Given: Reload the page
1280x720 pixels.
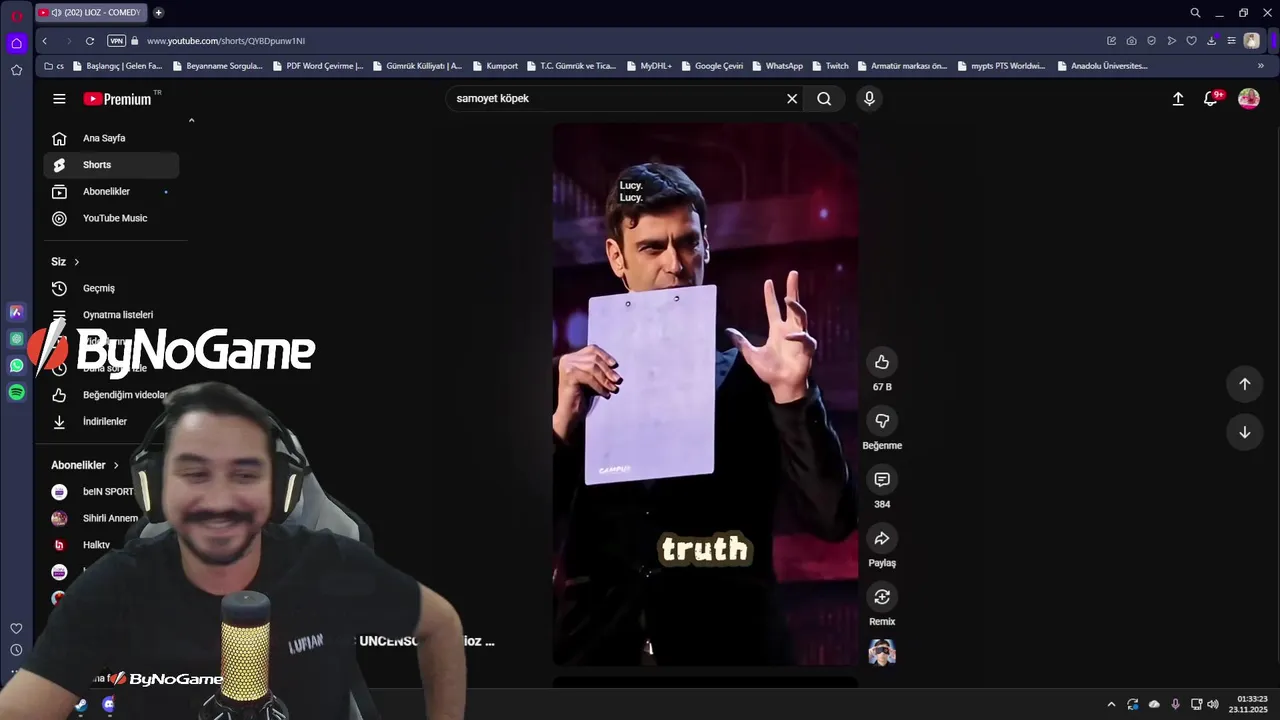Looking at the screenshot, I should coord(90,41).
